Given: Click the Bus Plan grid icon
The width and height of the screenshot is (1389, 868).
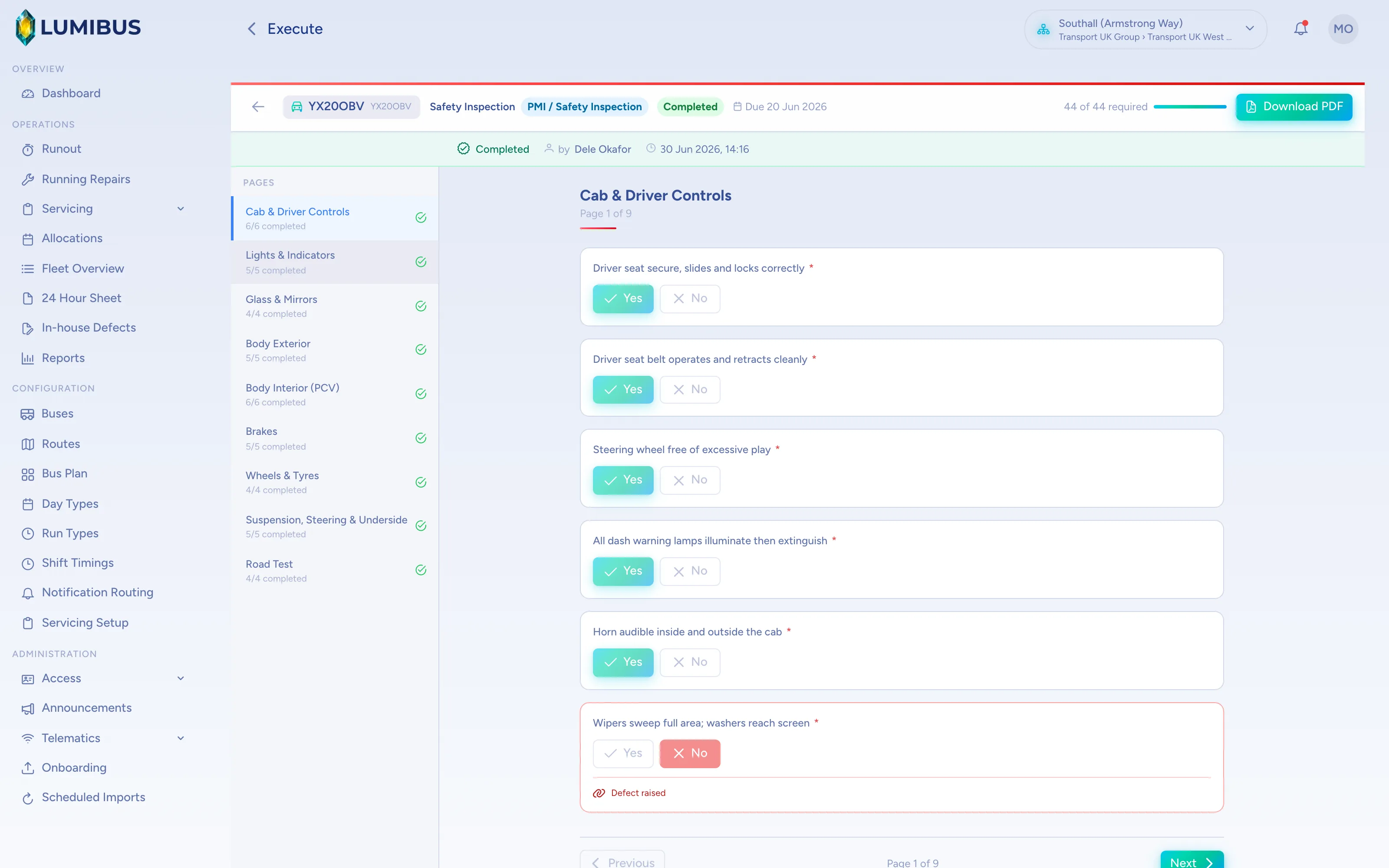Looking at the screenshot, I should pyautogui.click(x=27, y=474).
